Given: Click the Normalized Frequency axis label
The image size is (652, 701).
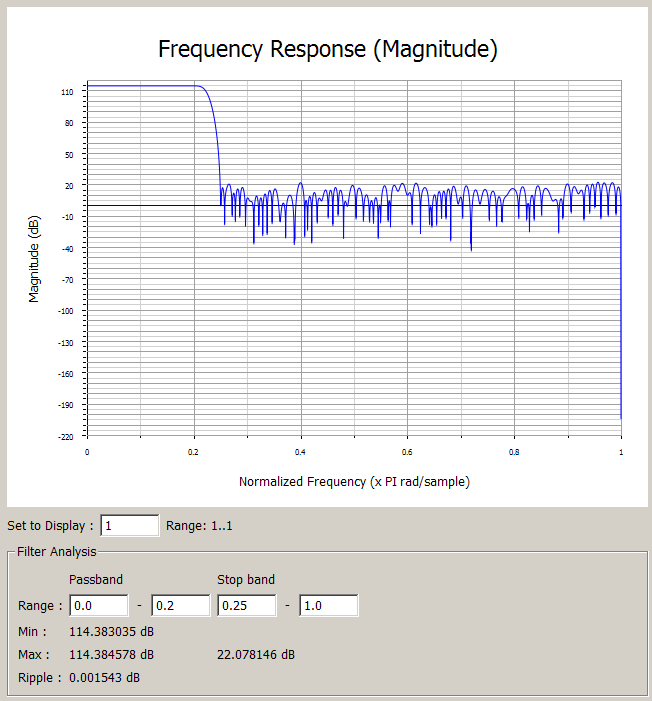Looking at the screenshot, I should pos(354,482).
